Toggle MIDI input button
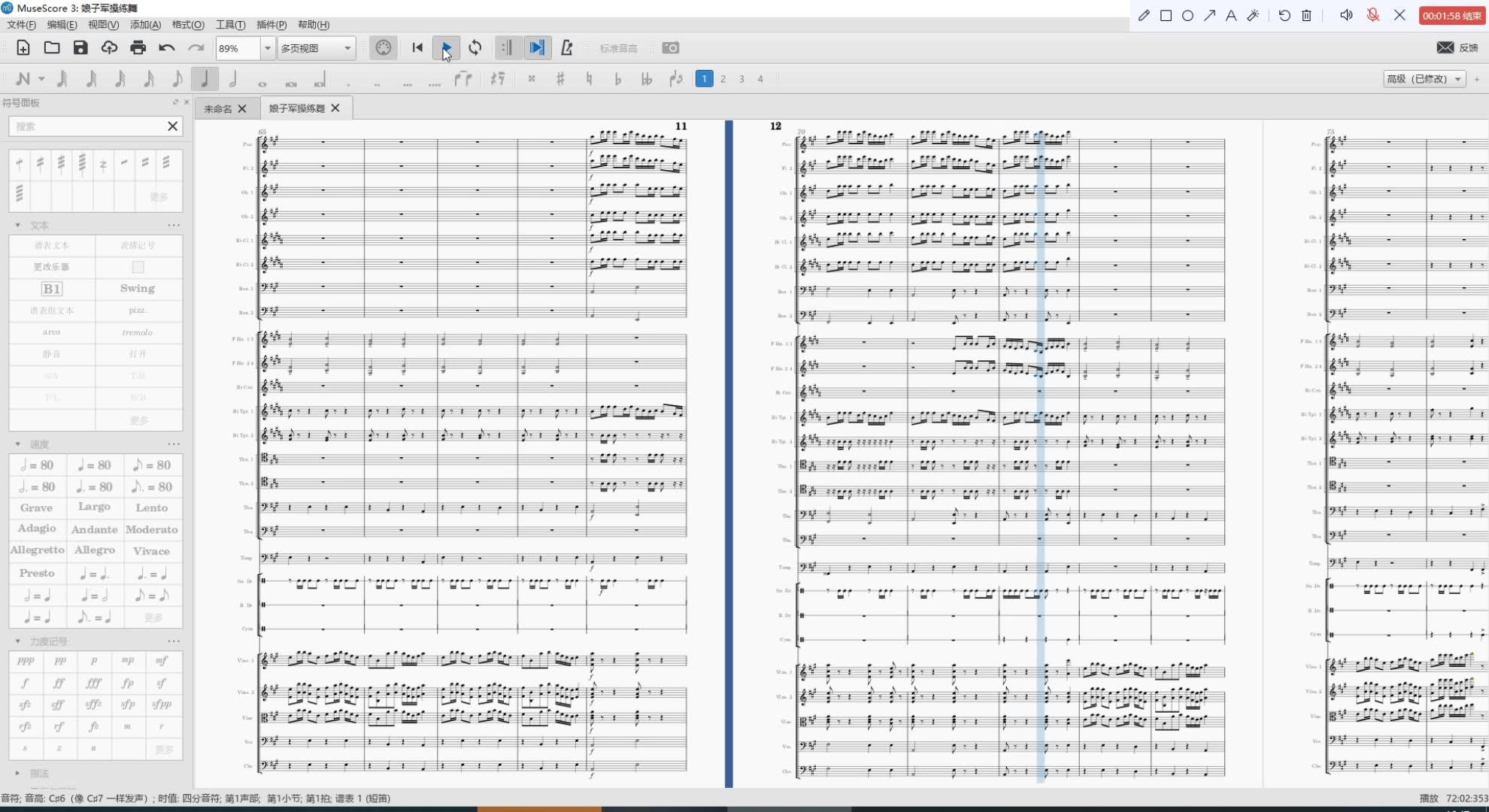Viewport: 1489px width, 812px height. [x=384, y=48]
